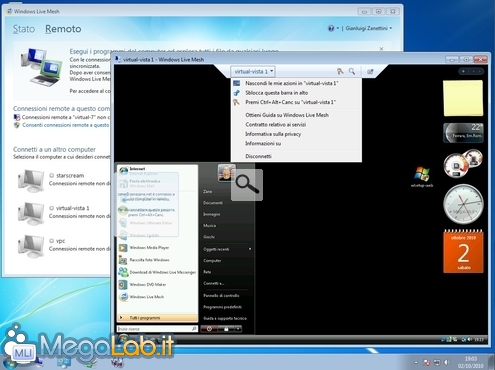Switch to the Stato tab in Windows Live Mesh

[24, 29]
